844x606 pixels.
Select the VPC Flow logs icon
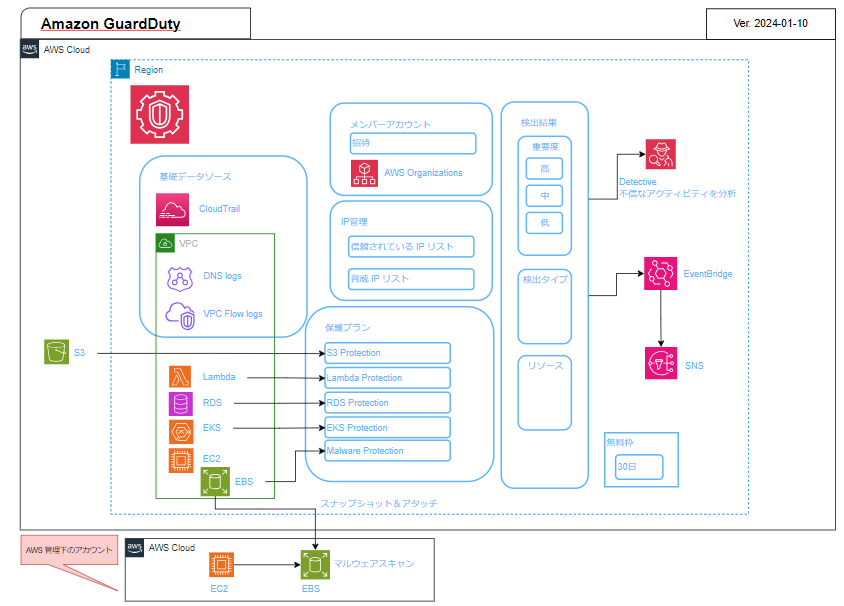(x=180, y=314)
